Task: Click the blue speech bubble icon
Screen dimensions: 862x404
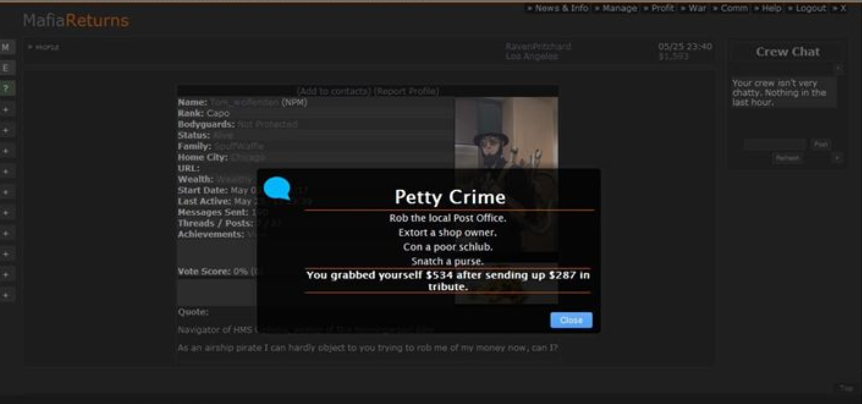Action: [278, 186]
